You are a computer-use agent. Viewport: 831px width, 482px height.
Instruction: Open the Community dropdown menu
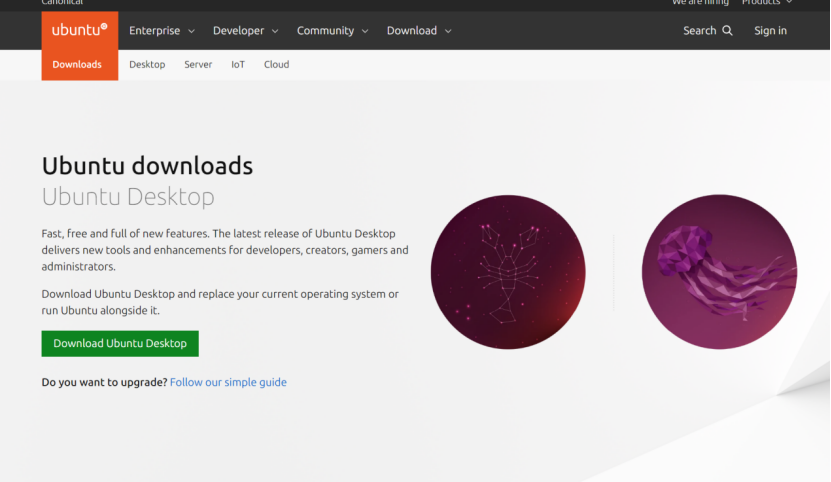332,31
